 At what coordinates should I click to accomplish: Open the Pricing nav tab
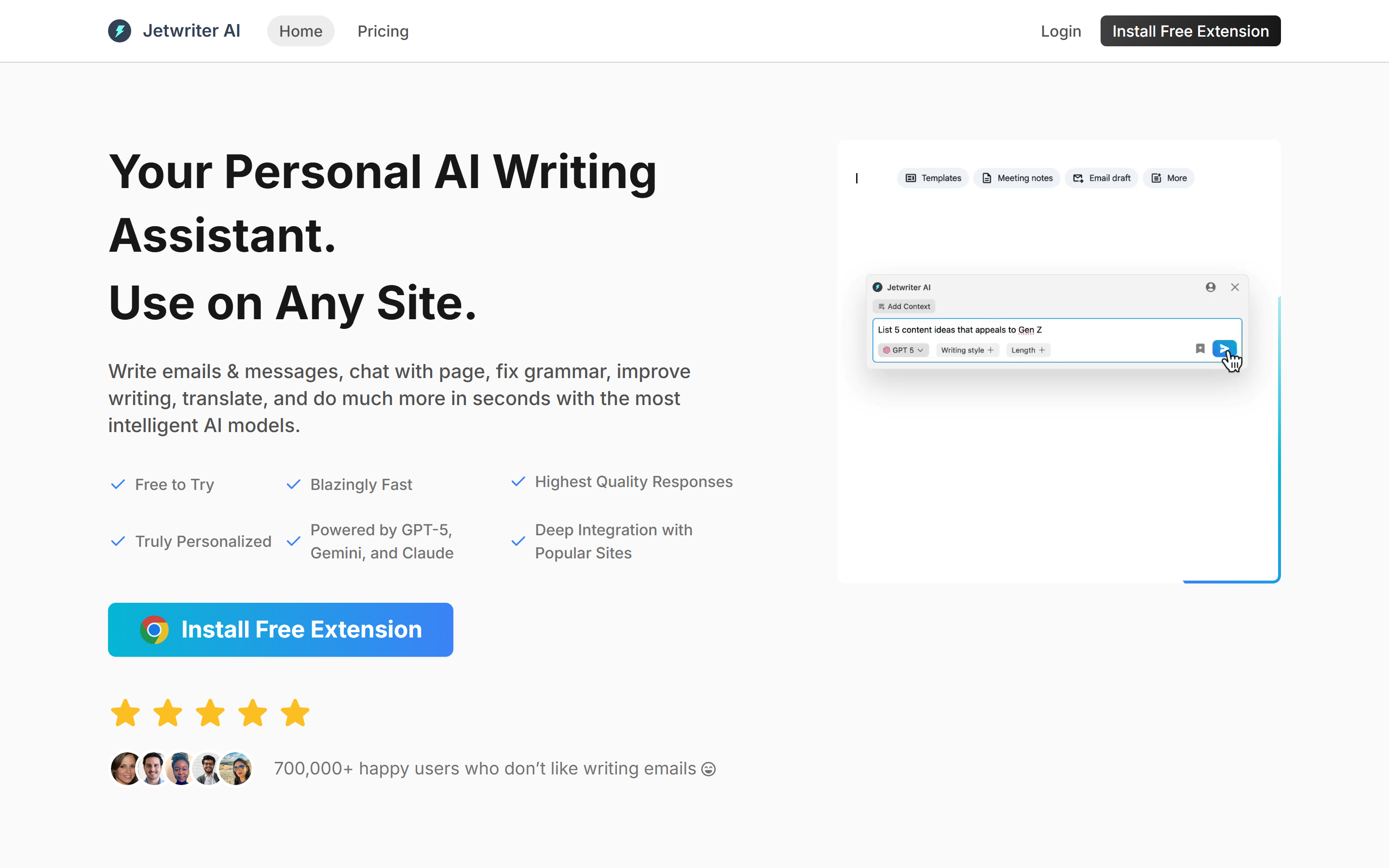point(383,31)
